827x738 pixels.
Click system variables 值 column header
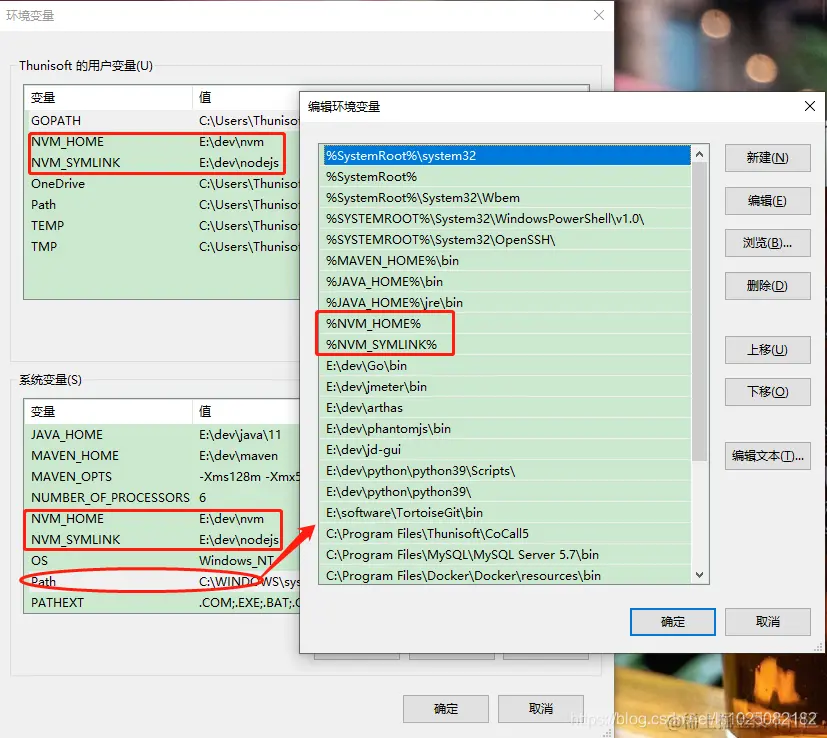coord(246,411)
